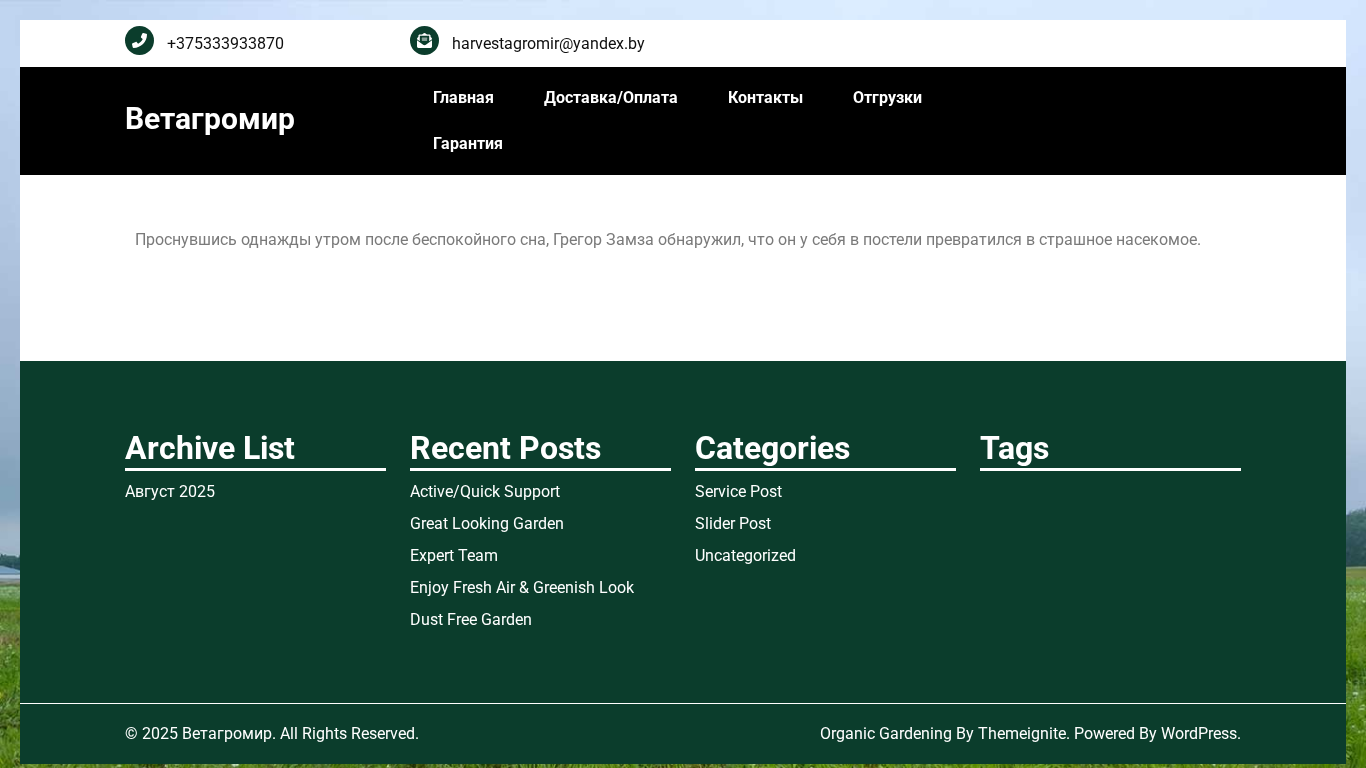Open the Dust Free Garden post

pyautogui.click(x=471, y=620)
